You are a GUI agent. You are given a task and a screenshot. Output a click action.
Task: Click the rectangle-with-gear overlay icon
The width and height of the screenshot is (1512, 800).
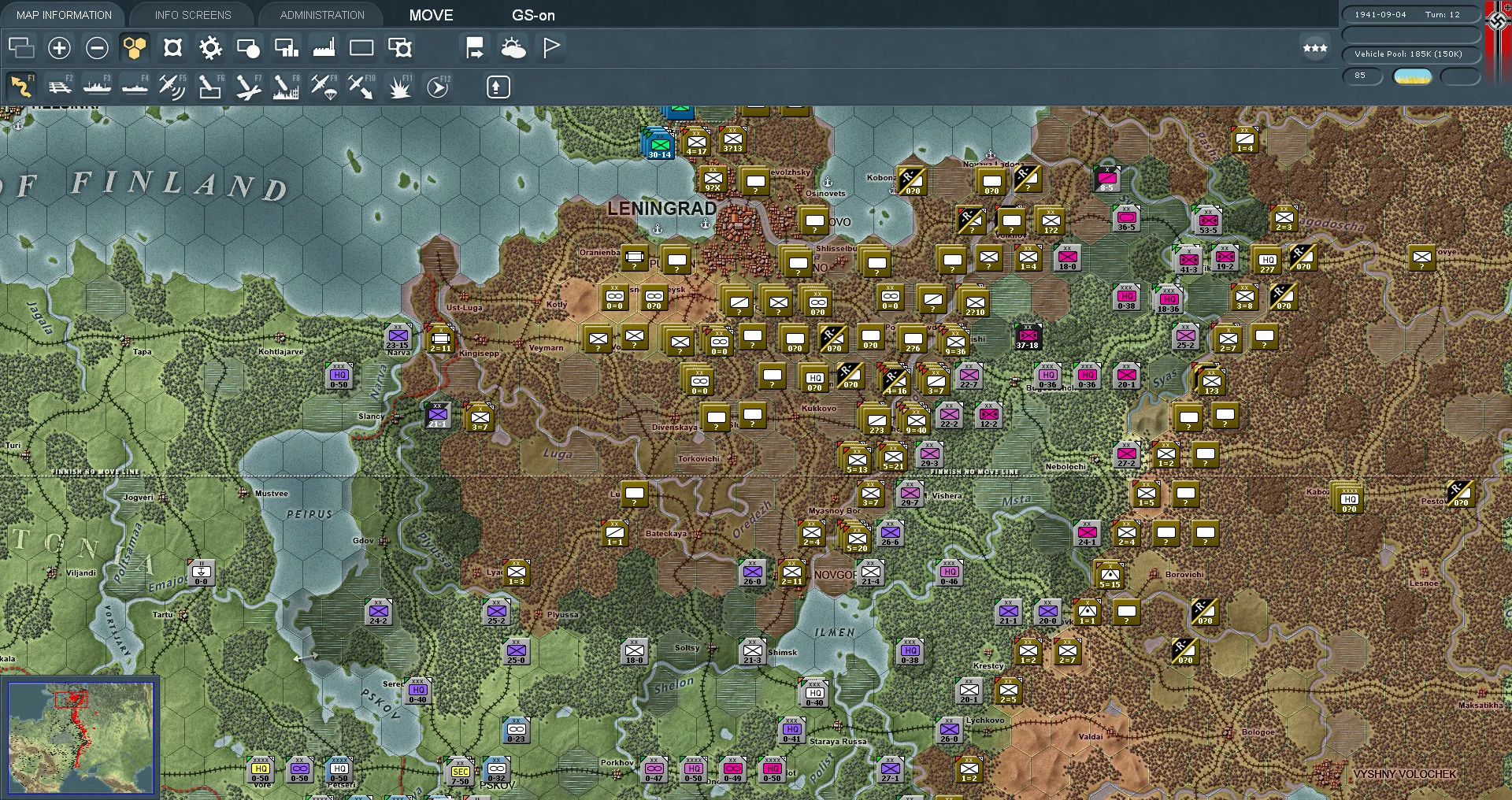[x=400, y=48]
